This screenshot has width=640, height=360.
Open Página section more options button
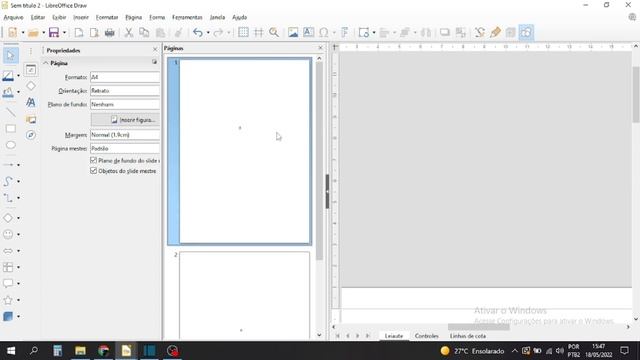tap(154, 62)
